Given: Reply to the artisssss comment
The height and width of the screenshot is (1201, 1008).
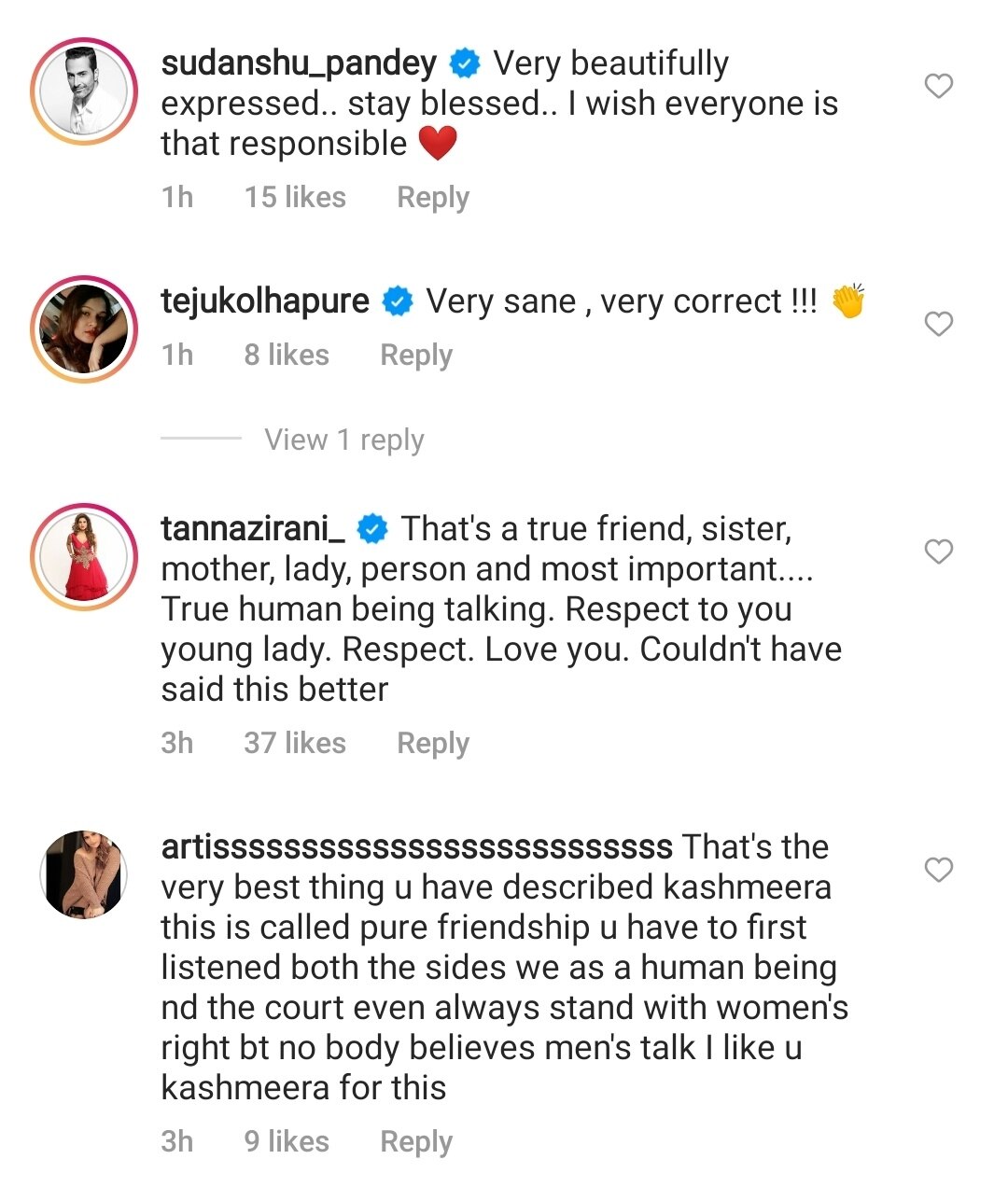Looking at the screenshot, I should [x=416, y=1141].
